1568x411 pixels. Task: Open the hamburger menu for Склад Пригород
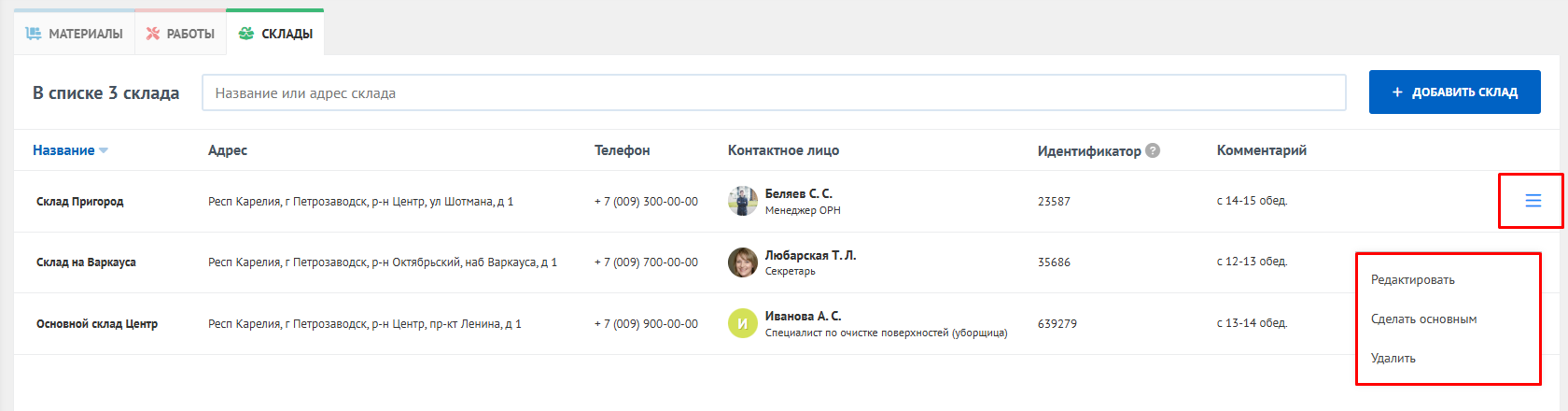1533,201
